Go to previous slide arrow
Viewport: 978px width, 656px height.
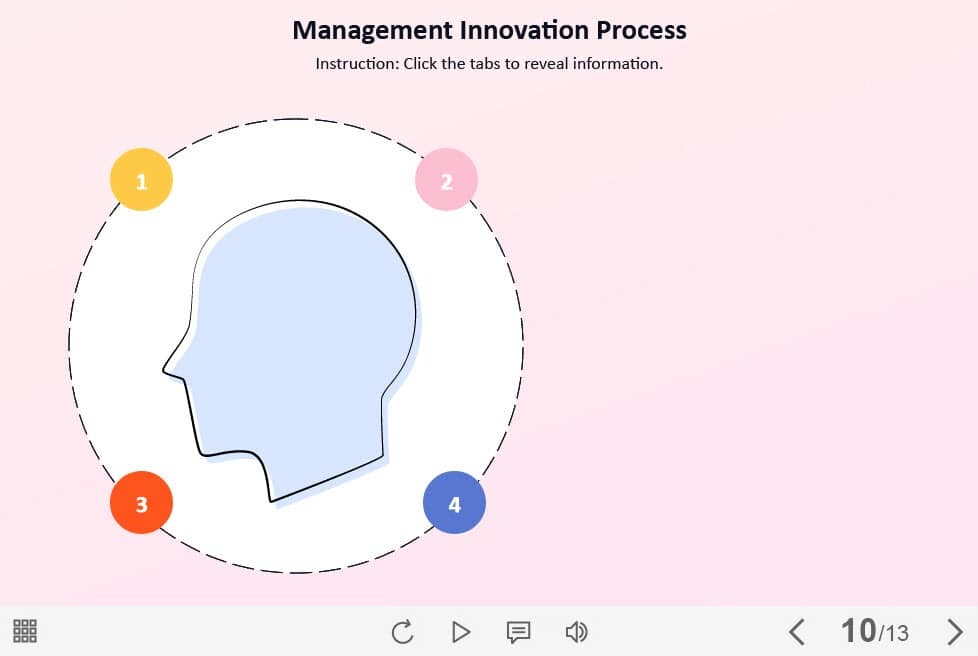pyautogui.click(x=796, y=632)
